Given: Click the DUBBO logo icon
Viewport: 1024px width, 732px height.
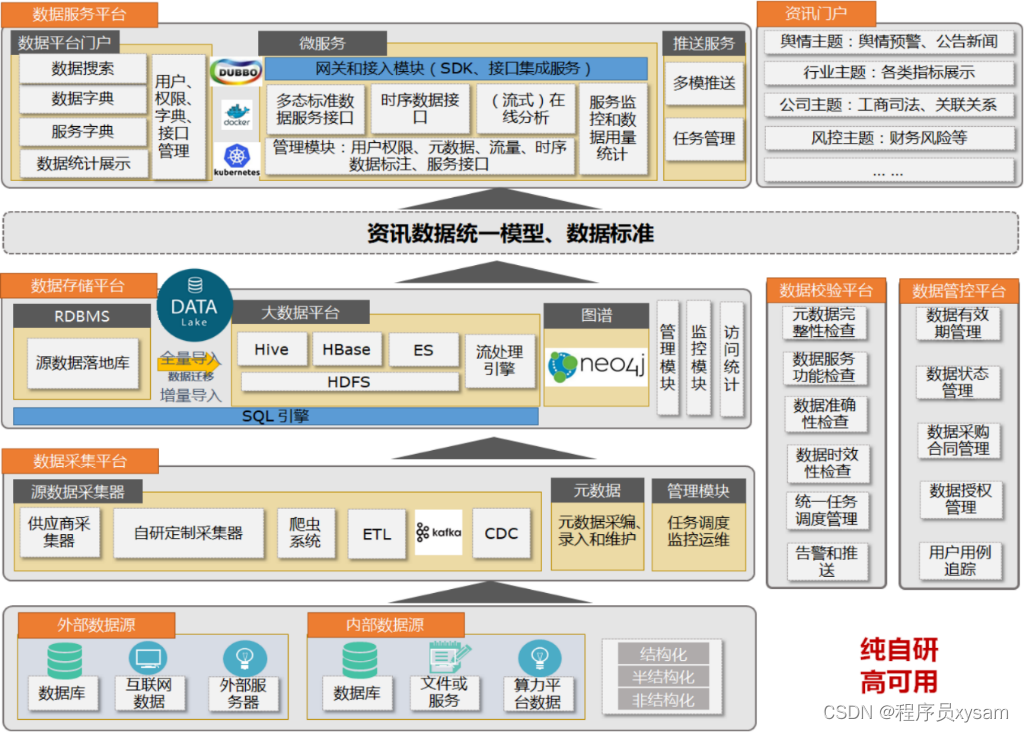Looking at the screenshot, I should click(x=237, y=72).
